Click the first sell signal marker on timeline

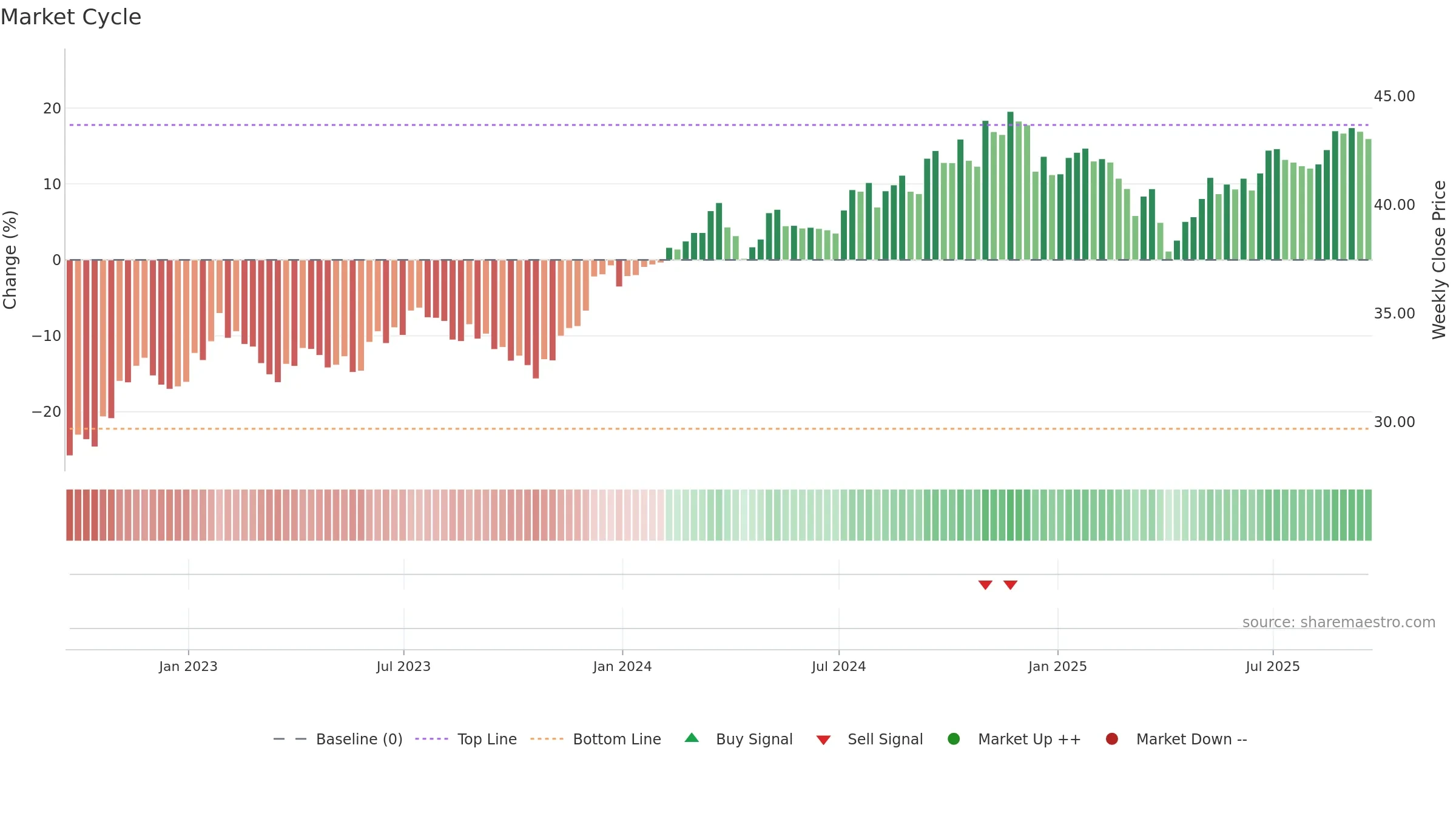(x=985, y=585)
